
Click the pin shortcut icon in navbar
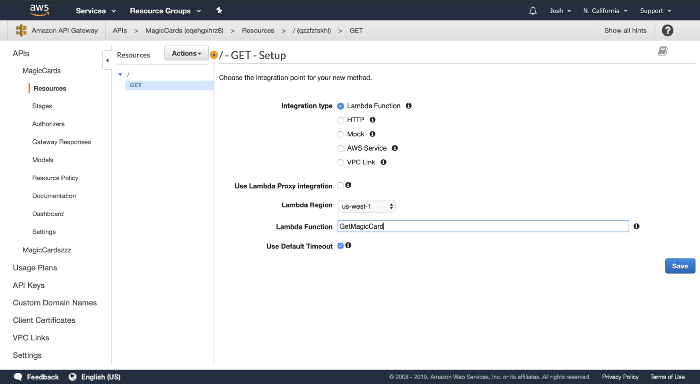[219, 10]
